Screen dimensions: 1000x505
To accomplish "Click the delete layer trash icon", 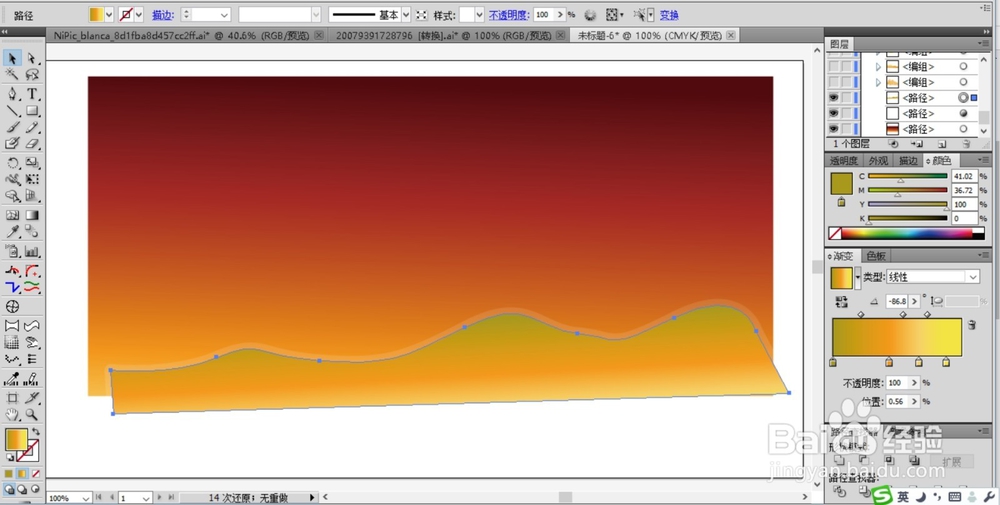I will [x=966, y=145].
